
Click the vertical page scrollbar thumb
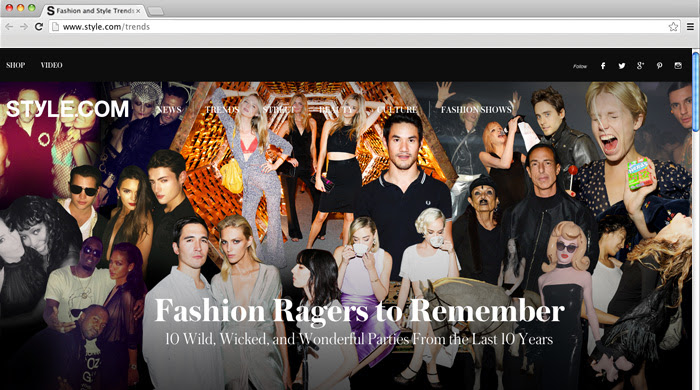pyautogui.click(x=696, y=91)
